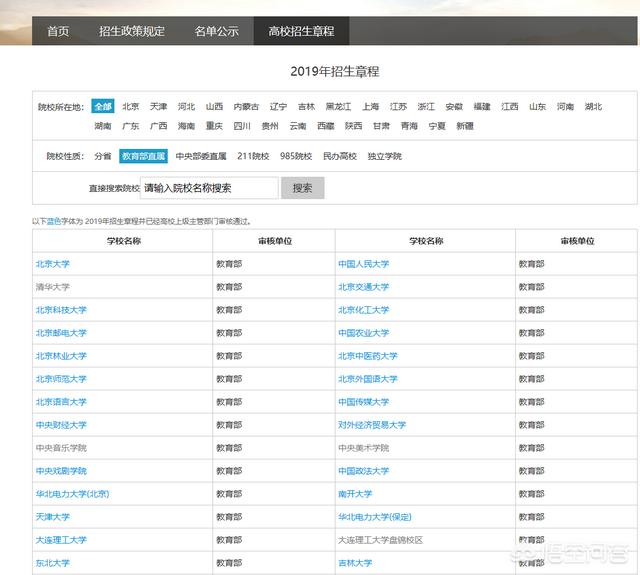Open 华北电力大学(保定) link

pos(375,517)
